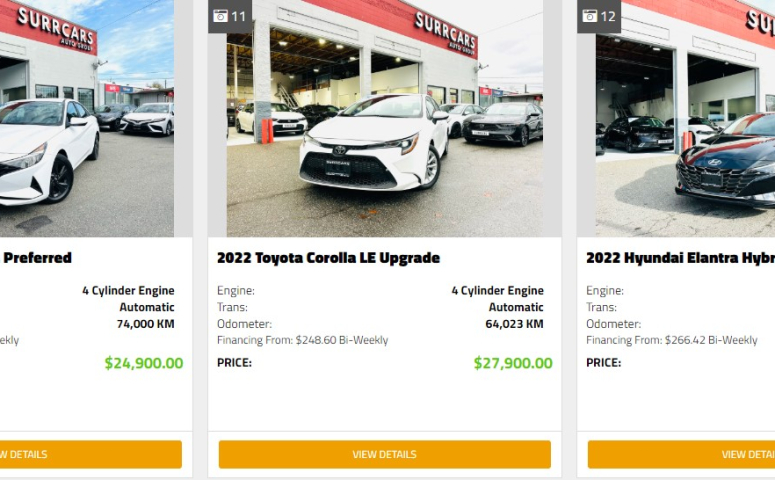Click the Surrcars sign in the Corolla photo
The height and width of the screenshot is (480, 775).
pos(445,32)
